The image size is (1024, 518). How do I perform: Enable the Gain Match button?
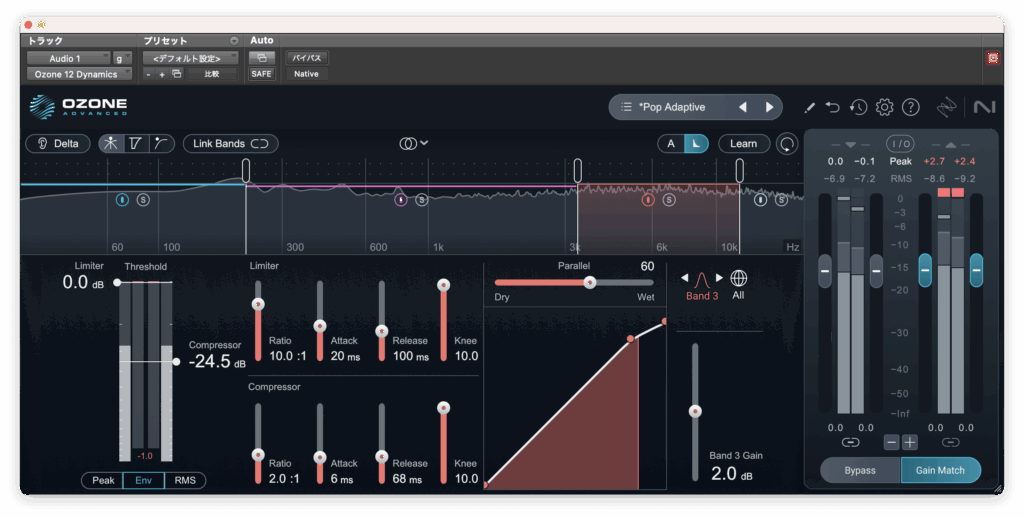[x=940, y=470]
